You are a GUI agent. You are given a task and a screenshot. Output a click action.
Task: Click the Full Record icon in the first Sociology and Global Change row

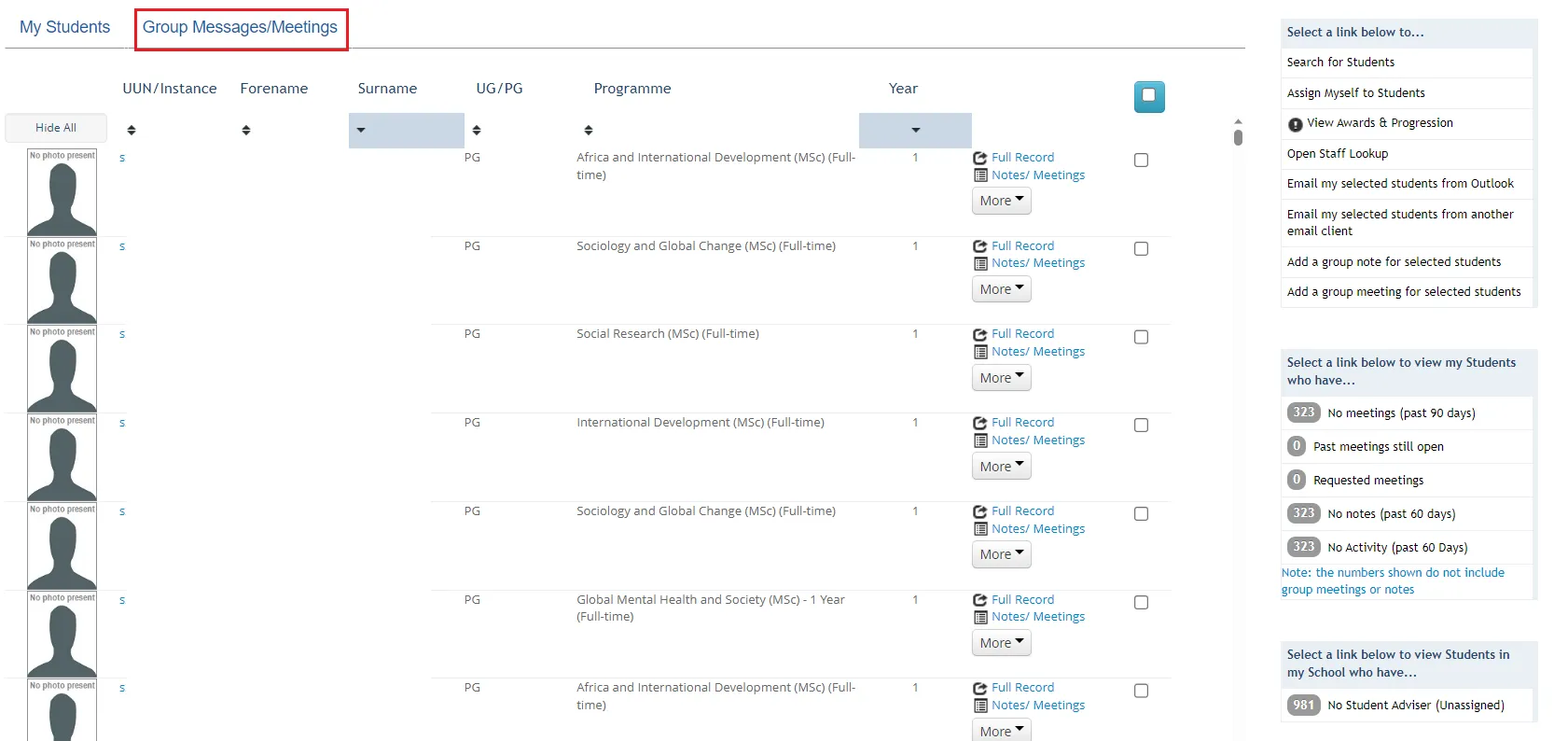[x=980, y=246]
